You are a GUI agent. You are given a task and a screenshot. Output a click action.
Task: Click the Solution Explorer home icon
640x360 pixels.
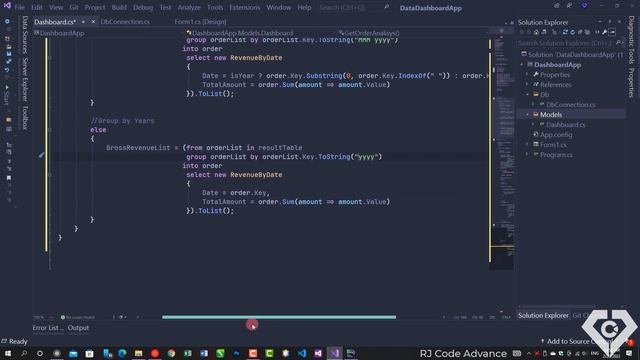point(536,32)
